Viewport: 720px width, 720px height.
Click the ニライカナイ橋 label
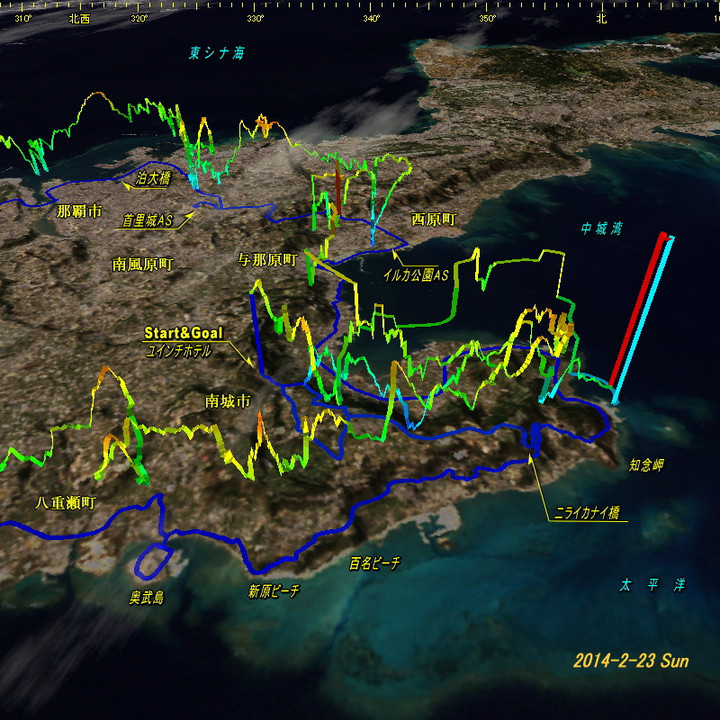[587, 514]
